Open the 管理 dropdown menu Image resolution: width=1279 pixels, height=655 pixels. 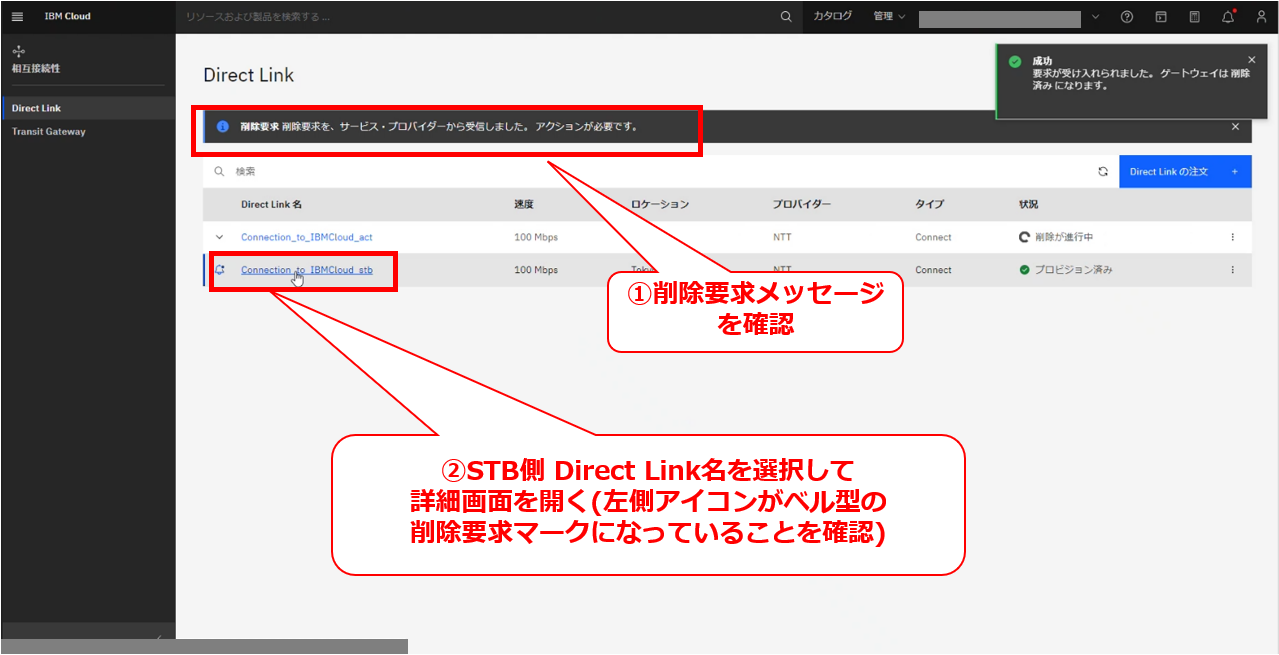pos(888,17)
